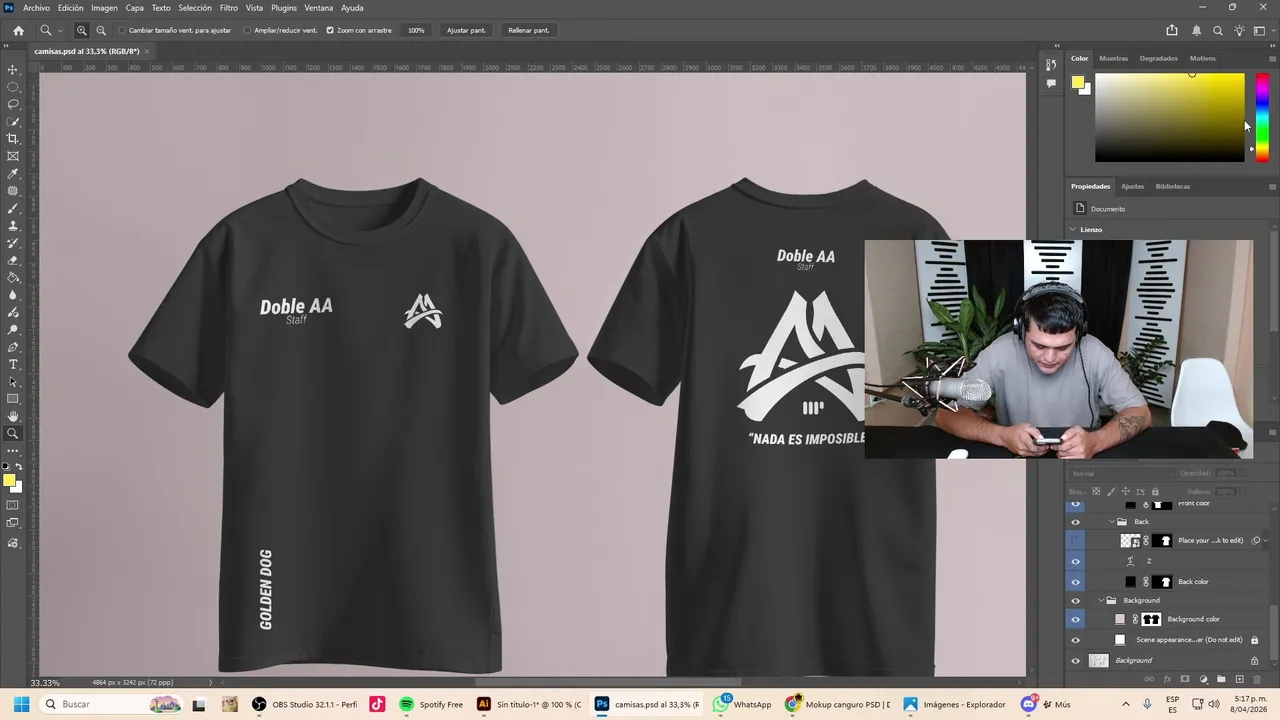
Task: Delete layer with the trash icon
Action: click(1258, 679)
